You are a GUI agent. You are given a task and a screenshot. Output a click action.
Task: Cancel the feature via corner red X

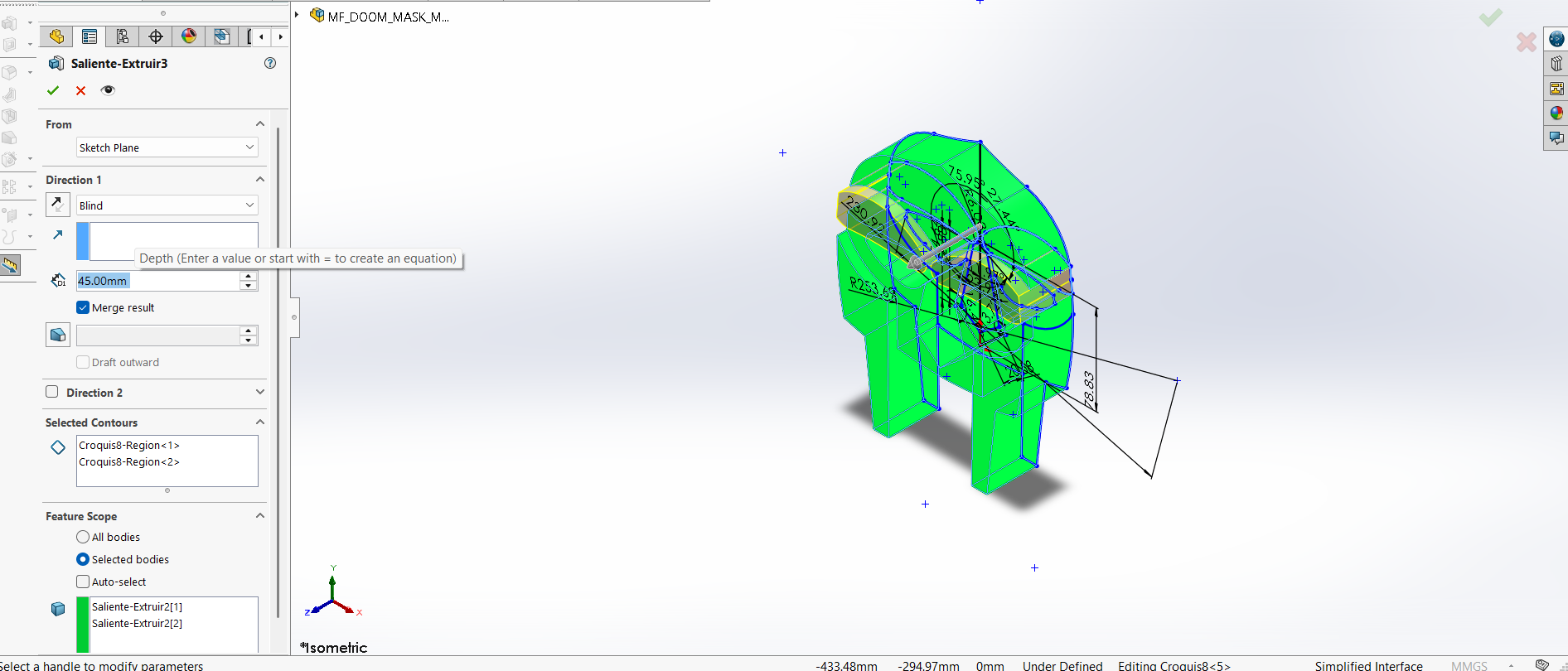pyautogui.click(x=1526, y=41)
